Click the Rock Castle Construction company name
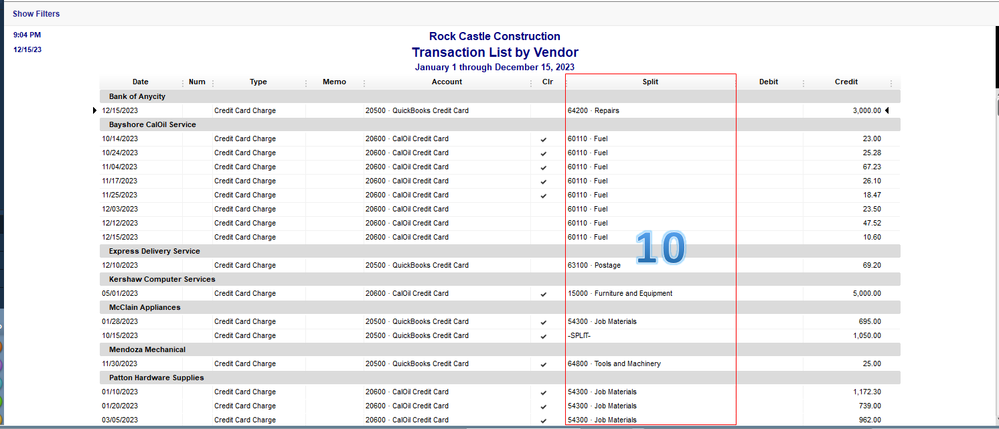This screenshot has height=429, width=999. [x=494, y=36]
